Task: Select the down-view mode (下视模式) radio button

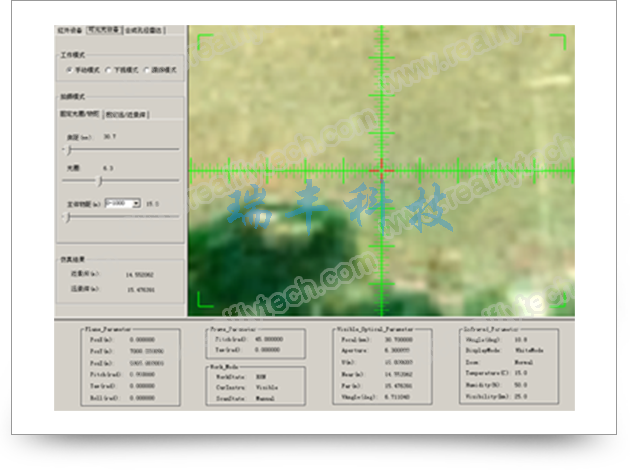Action: coord(108,70)
